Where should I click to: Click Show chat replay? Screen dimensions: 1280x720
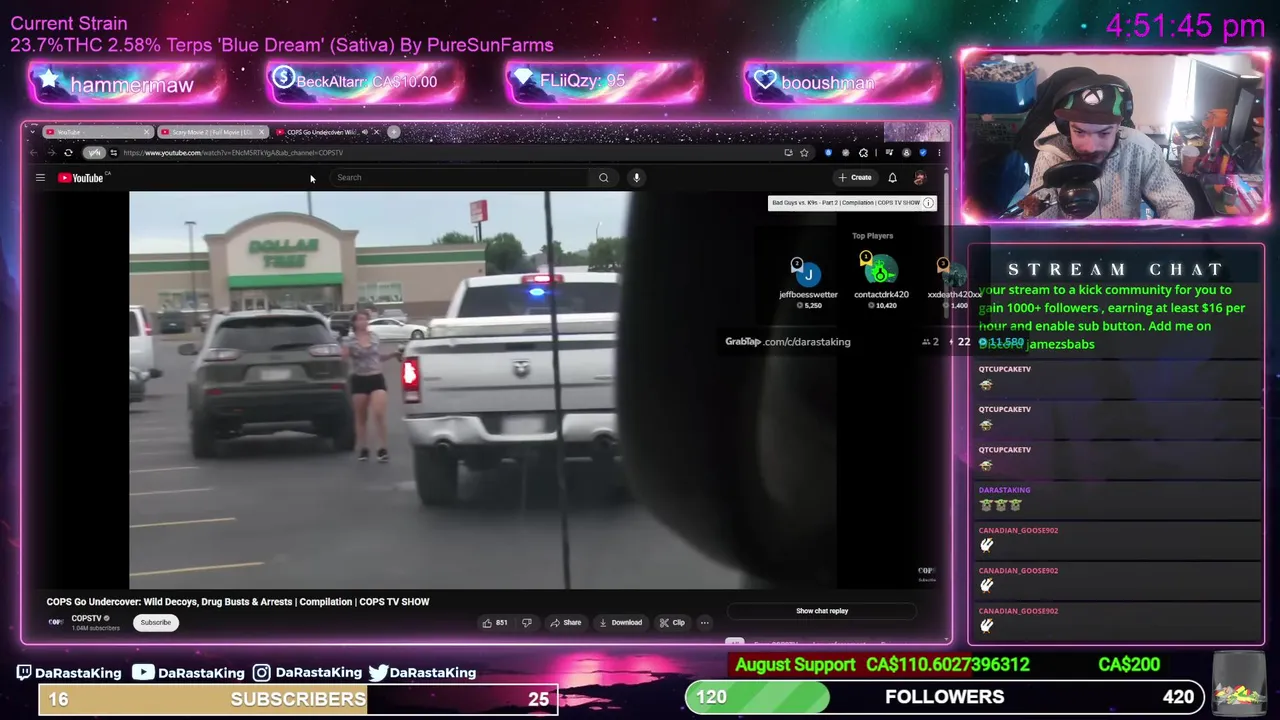click(822, 611)
